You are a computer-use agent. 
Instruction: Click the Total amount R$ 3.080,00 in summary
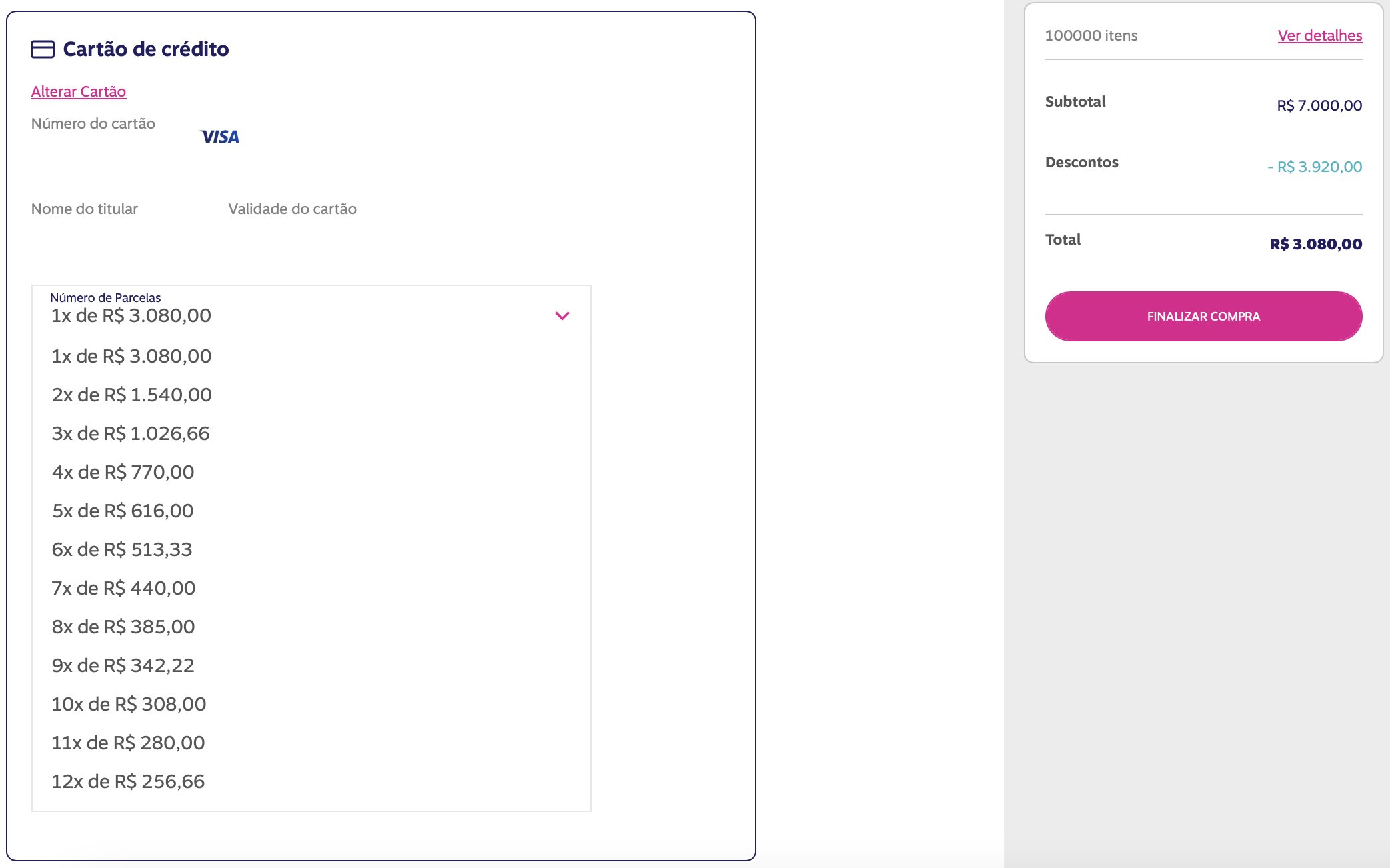point(1316,244)
